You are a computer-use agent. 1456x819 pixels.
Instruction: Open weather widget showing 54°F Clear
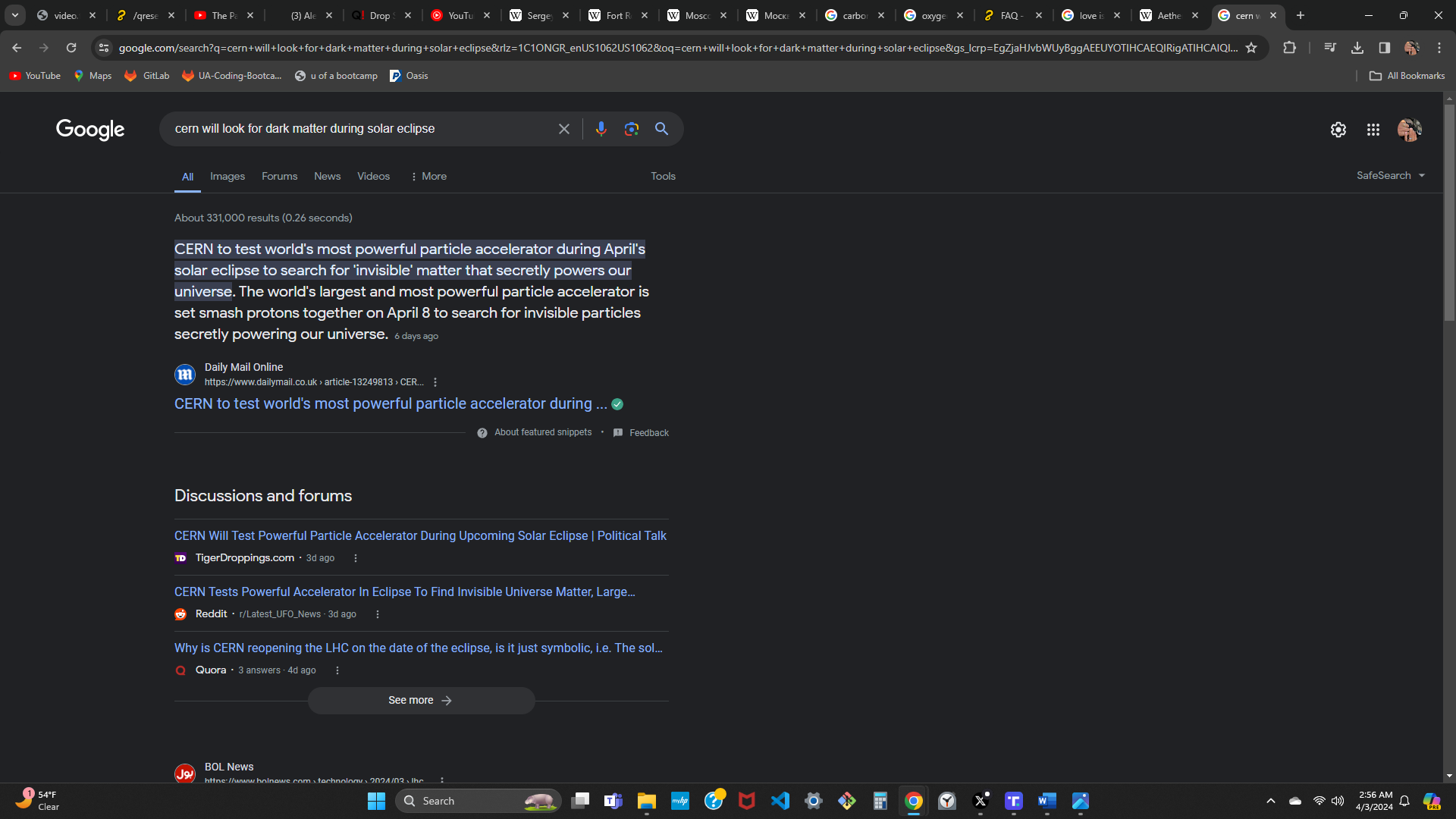38,801
